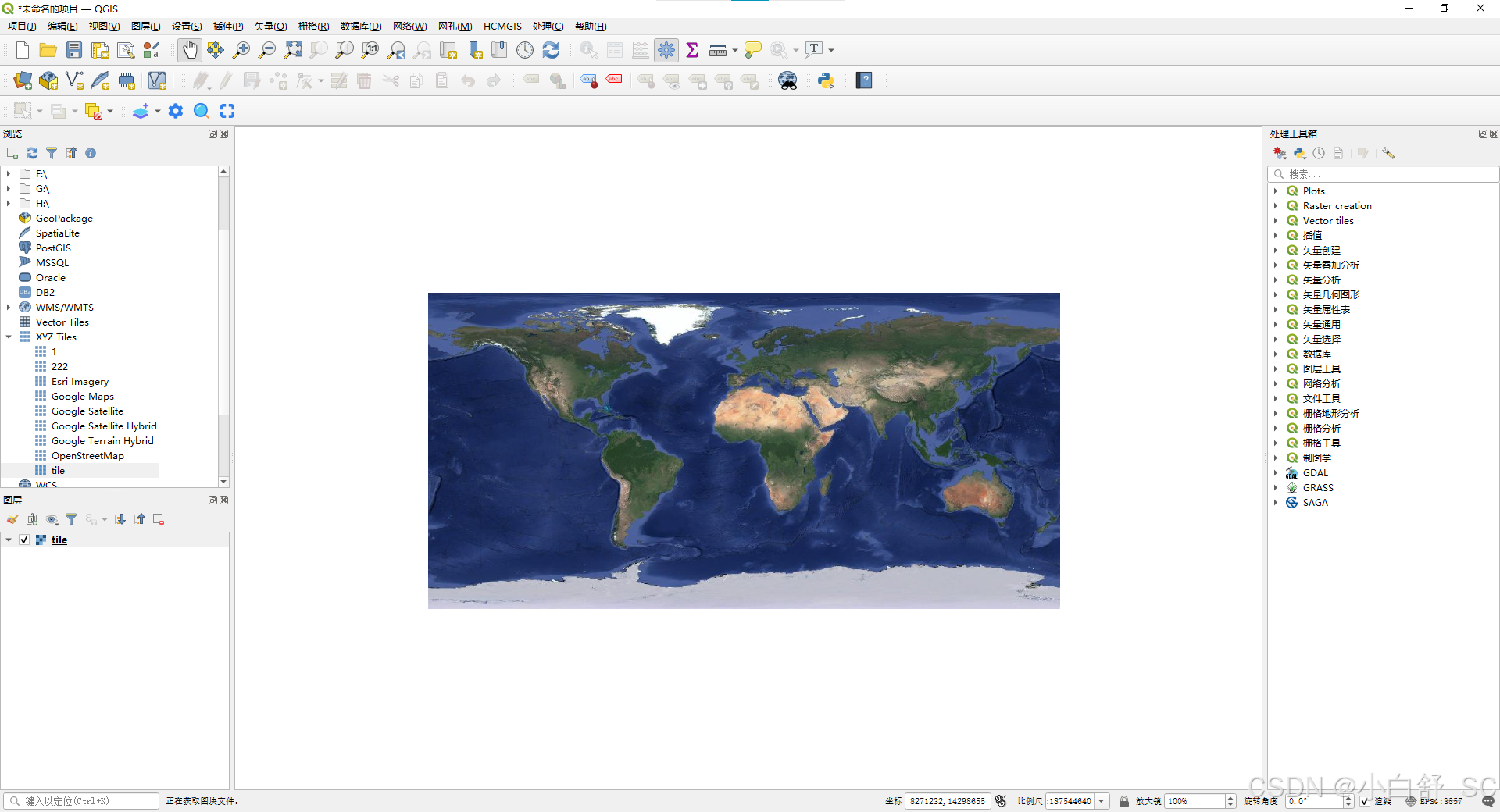1500x812 pixels.
Task: Open processing History clock icon in toolbox
Action: pos(1319,153)
